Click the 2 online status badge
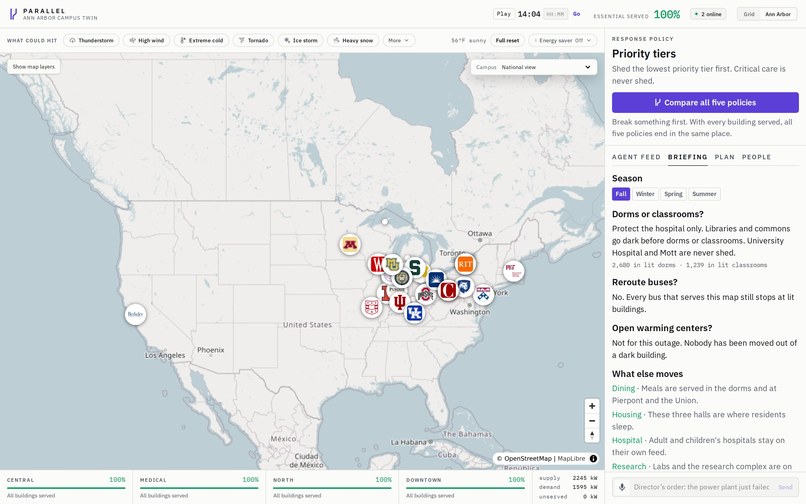The width and height of the screenshot is (806, 504). pos(708,14)
